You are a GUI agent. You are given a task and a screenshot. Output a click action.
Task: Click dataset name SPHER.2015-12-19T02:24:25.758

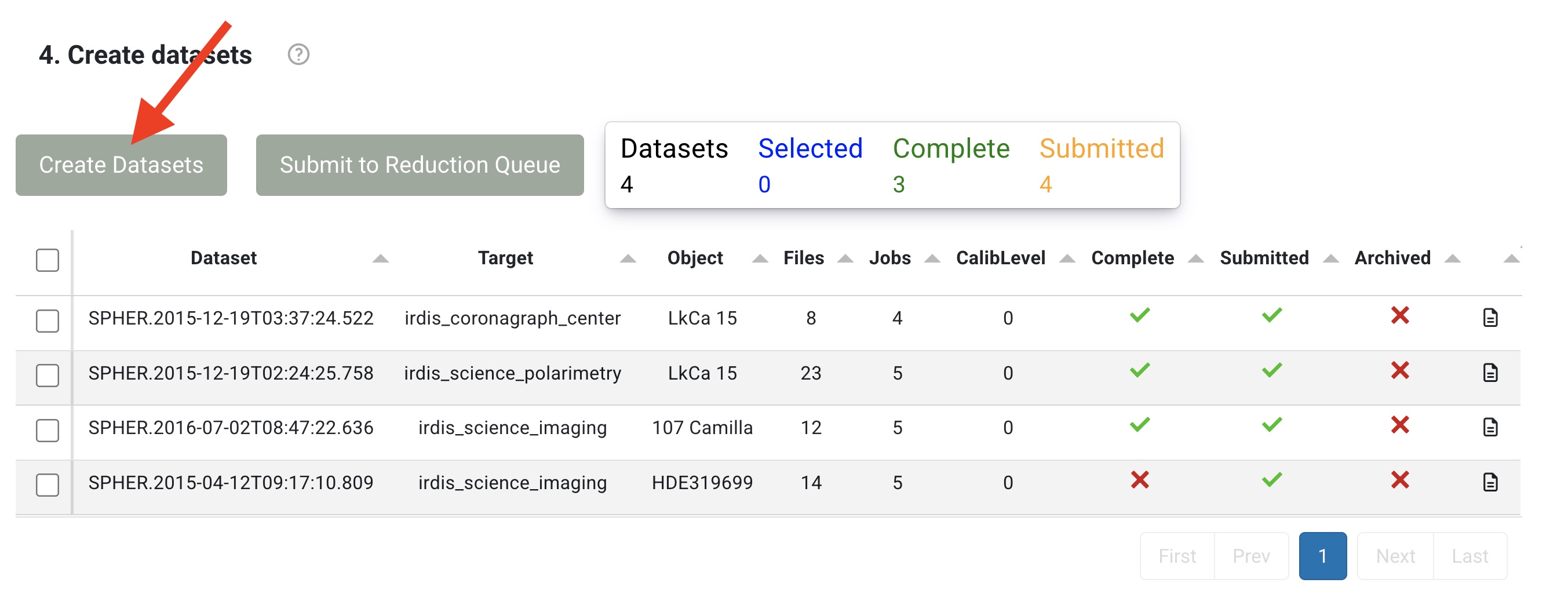[231, 373]
